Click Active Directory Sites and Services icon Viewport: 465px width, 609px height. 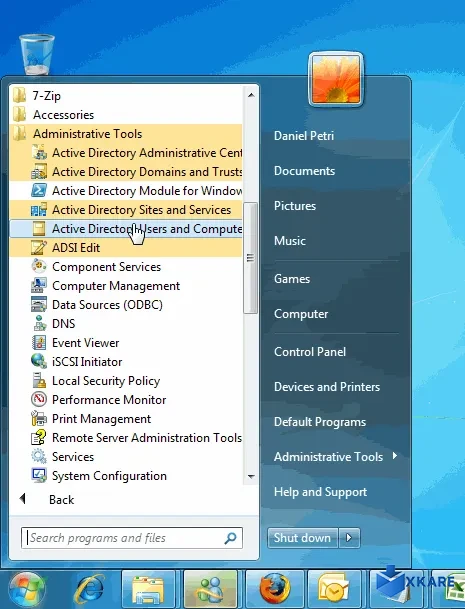click(39, 210)
